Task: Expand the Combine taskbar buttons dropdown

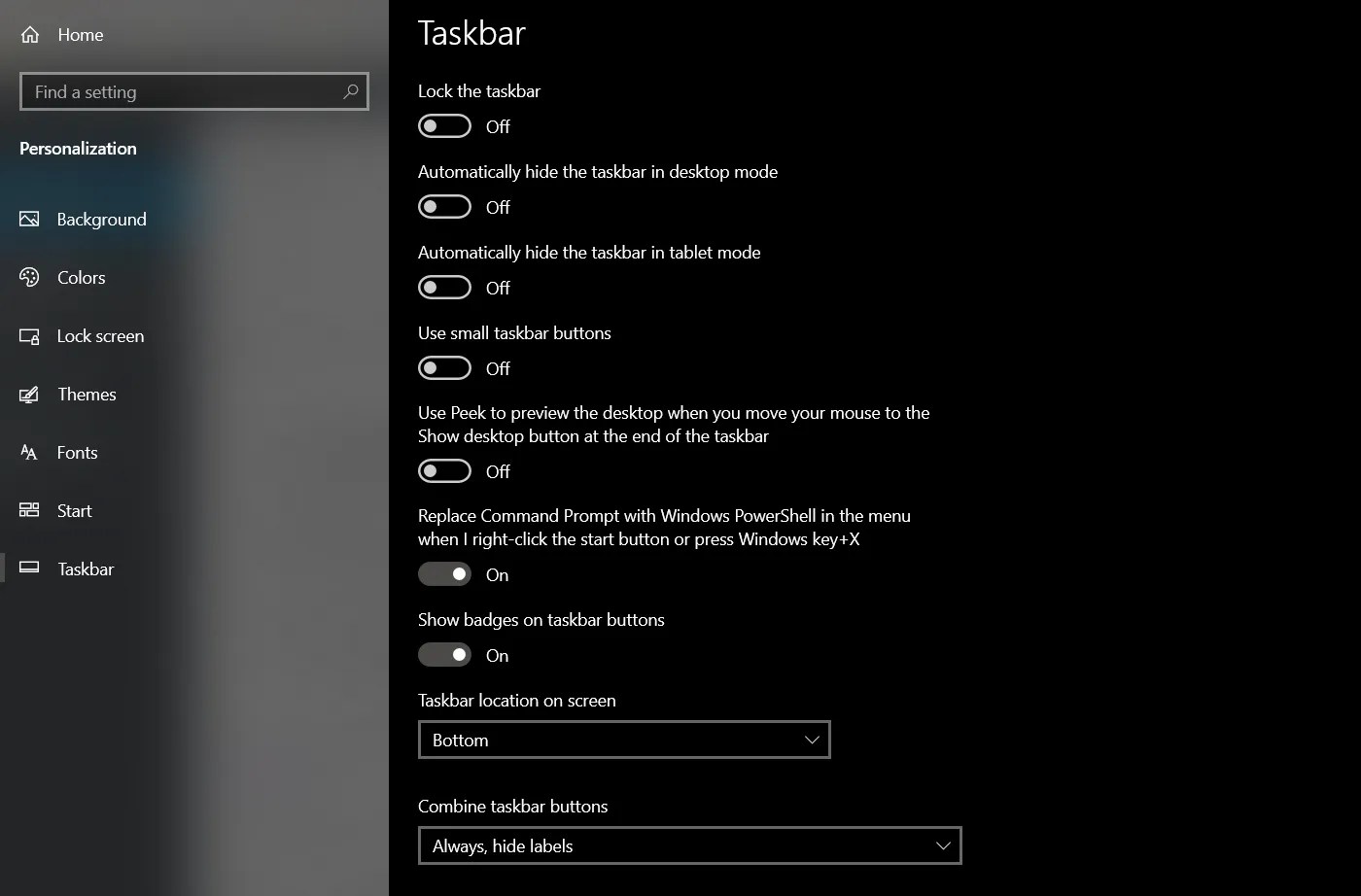Action: point(689,845)
